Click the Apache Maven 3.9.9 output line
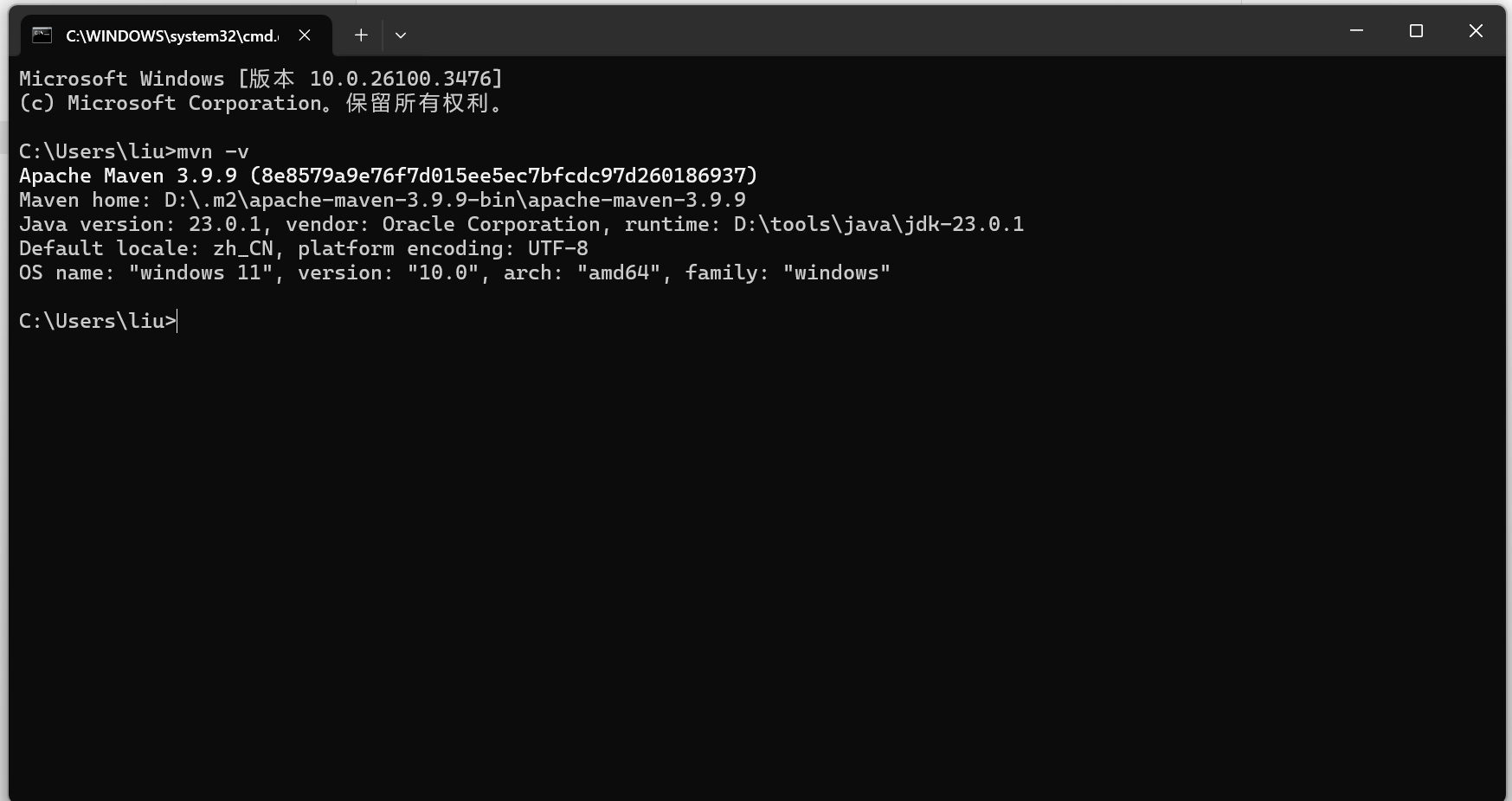The height and width of the screenshot is (801, 1512). pos(388,176)
